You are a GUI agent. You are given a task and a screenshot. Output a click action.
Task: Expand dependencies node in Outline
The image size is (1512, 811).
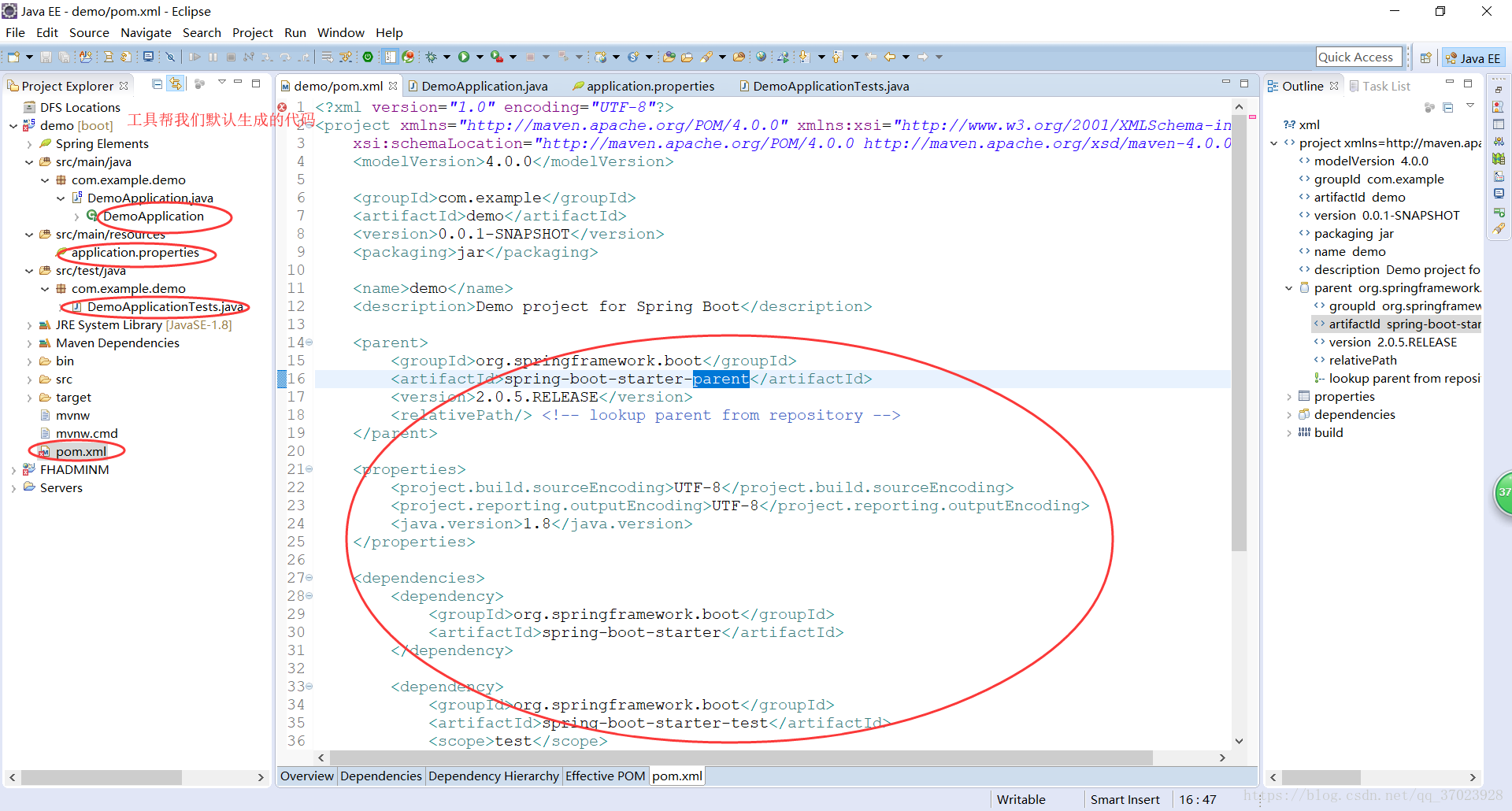[1289, 415]
